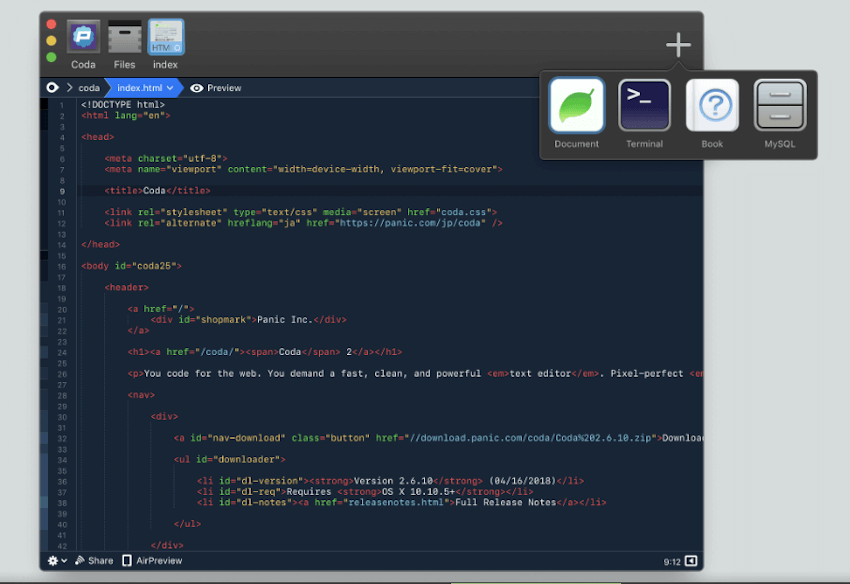Choose the Book help icon

pos(712,105)
